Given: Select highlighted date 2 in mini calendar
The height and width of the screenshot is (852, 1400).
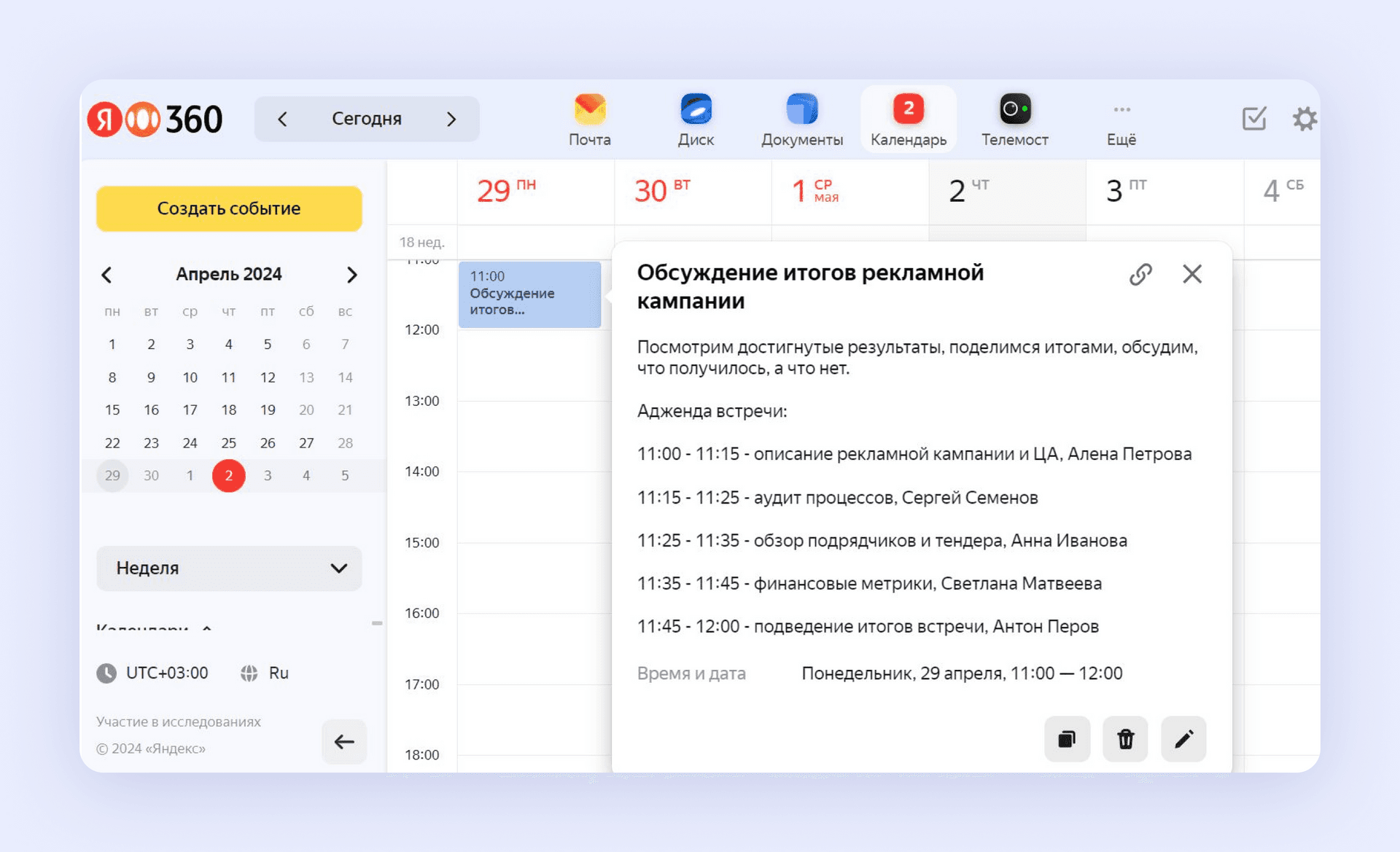Looking at the screenshot, I should (229, 475).
